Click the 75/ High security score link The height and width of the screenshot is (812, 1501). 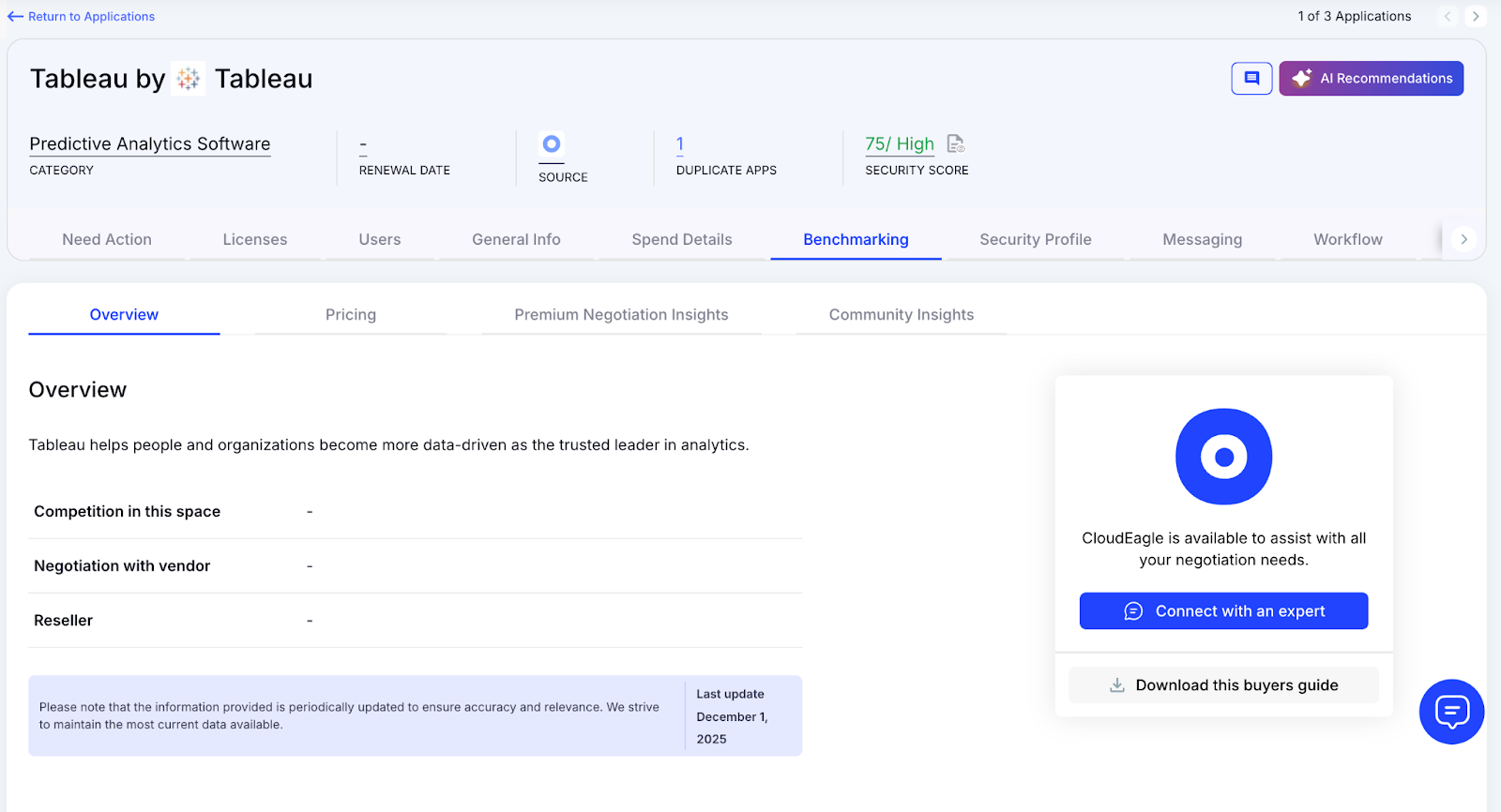pos(900,144)
